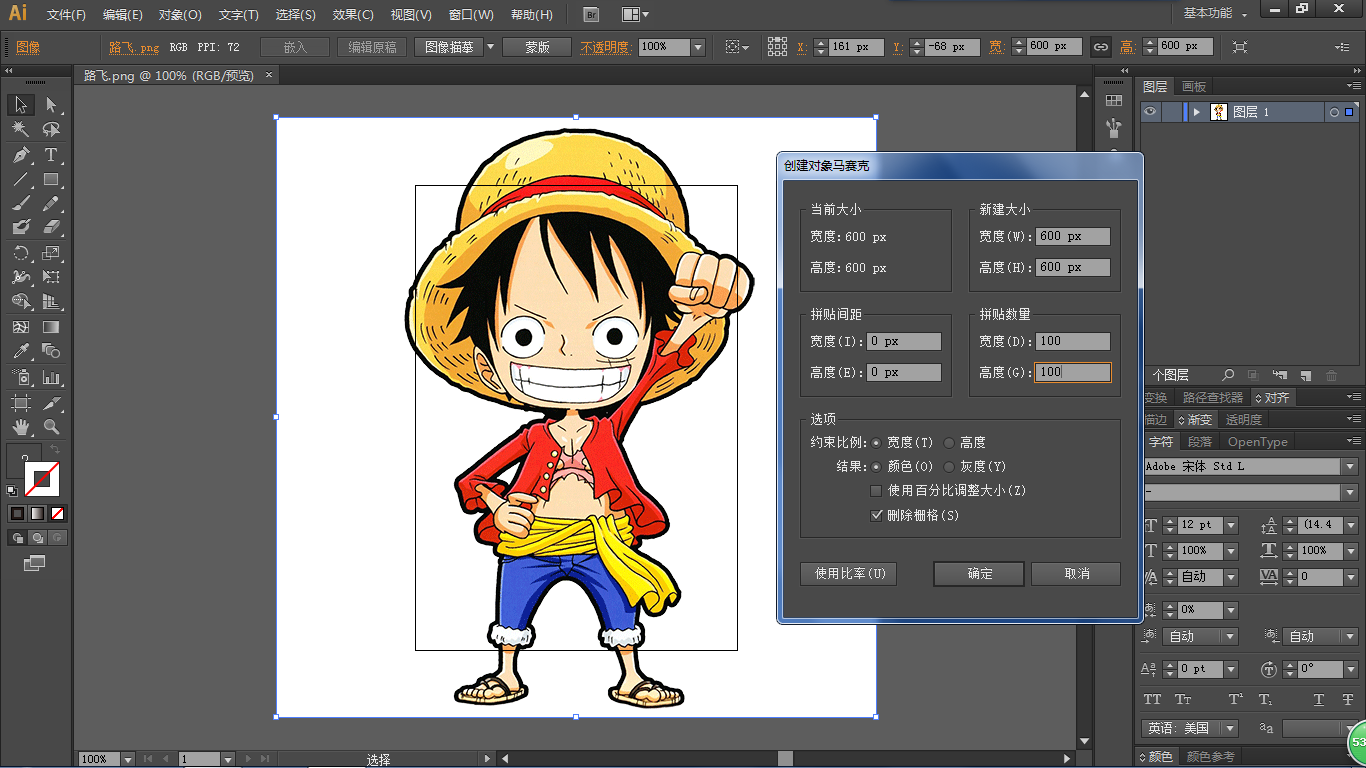The width and height of the screenshot is (1366, 768).
Task: Open the 效果(C) menu
Action: [x=353, y=15]
